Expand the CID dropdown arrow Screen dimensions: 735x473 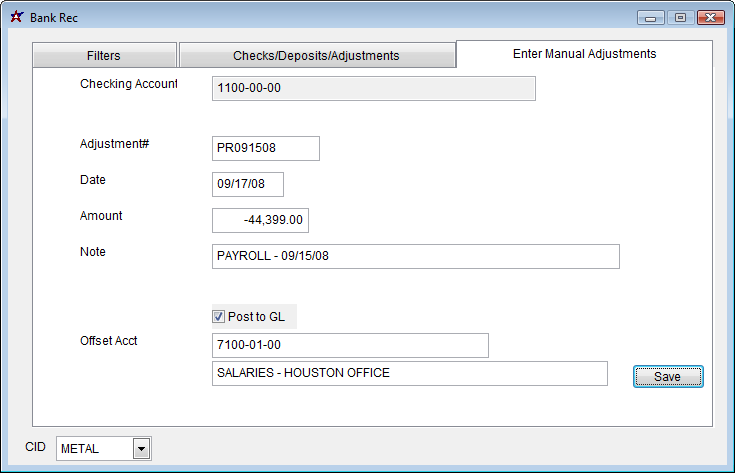coord(141,449)
